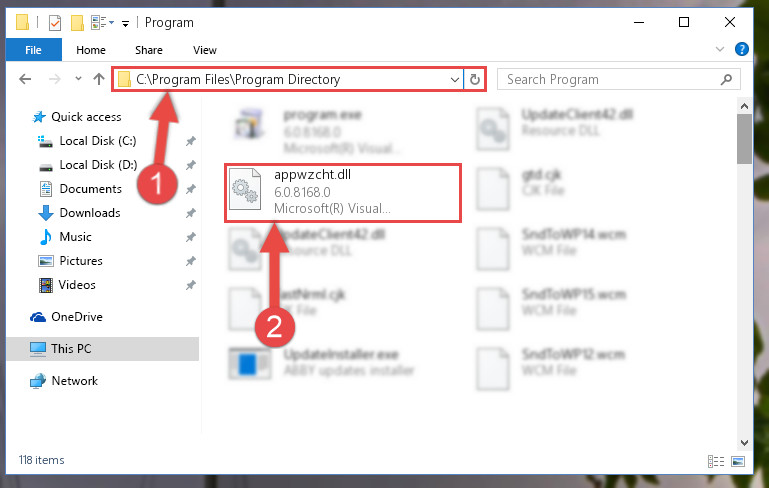The width and height of the screenshot is (769, 488).
Task: Click the folder icon in title bar
Action: [23, 23]
